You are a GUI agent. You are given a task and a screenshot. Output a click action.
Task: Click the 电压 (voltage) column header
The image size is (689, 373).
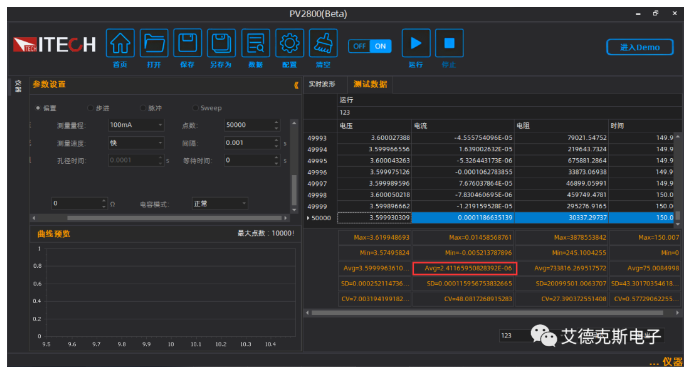374,126
